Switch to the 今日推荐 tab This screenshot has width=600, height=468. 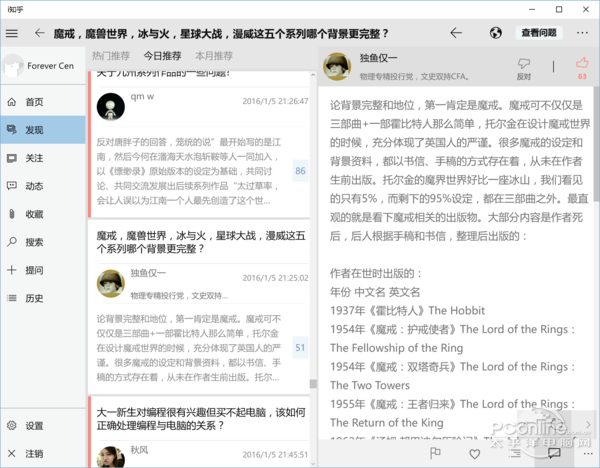(162, 56)
